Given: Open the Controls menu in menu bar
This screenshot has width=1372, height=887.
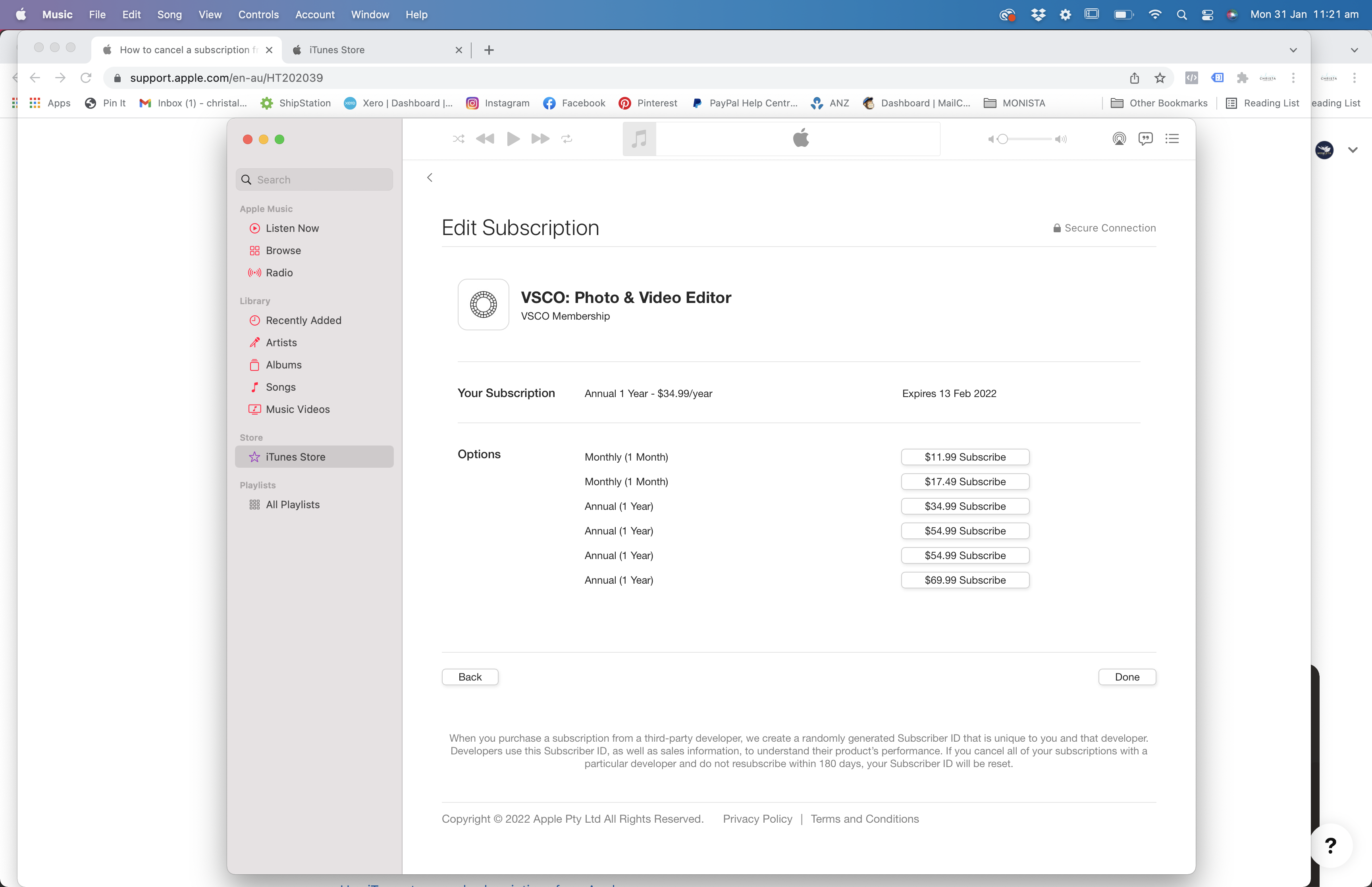Looking at the screenshot, I should (x=258, y=14).
